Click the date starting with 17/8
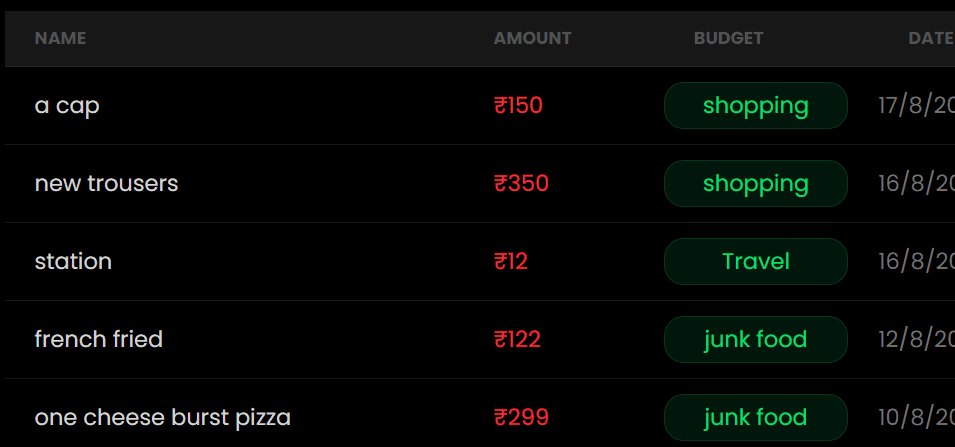 tap(916, 105)
